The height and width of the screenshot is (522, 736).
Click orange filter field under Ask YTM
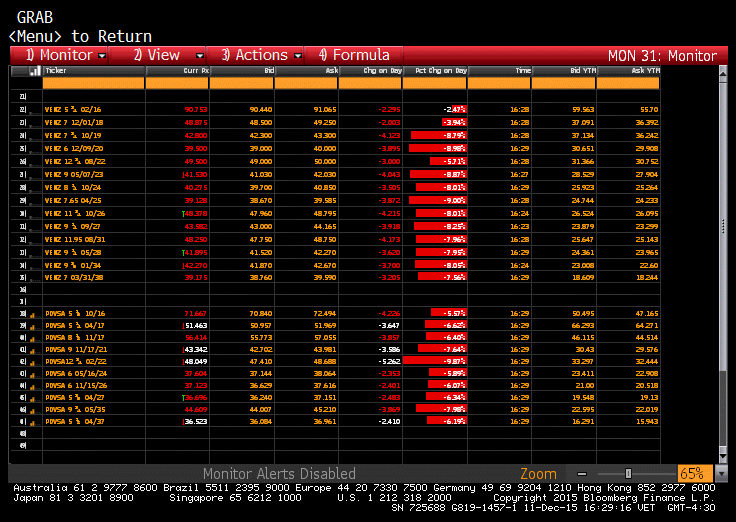(628, 83)
